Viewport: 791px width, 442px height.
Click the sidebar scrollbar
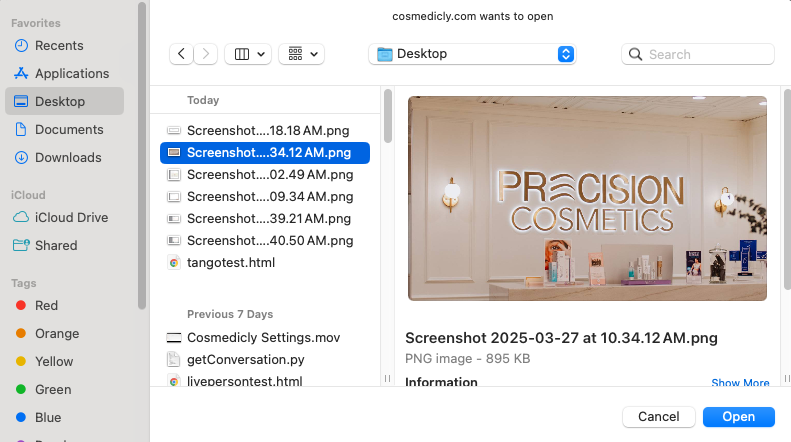pos(142,155)
